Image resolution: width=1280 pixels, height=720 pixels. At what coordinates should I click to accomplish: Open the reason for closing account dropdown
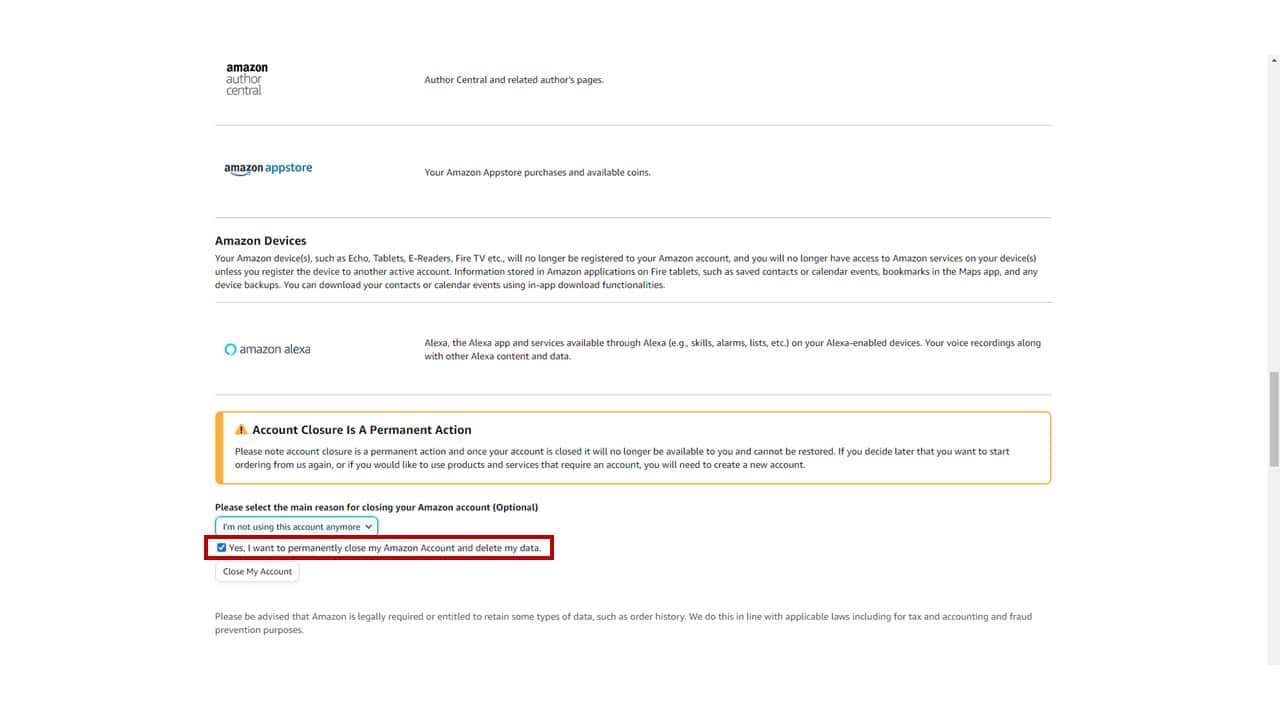[x=296, y=526]
